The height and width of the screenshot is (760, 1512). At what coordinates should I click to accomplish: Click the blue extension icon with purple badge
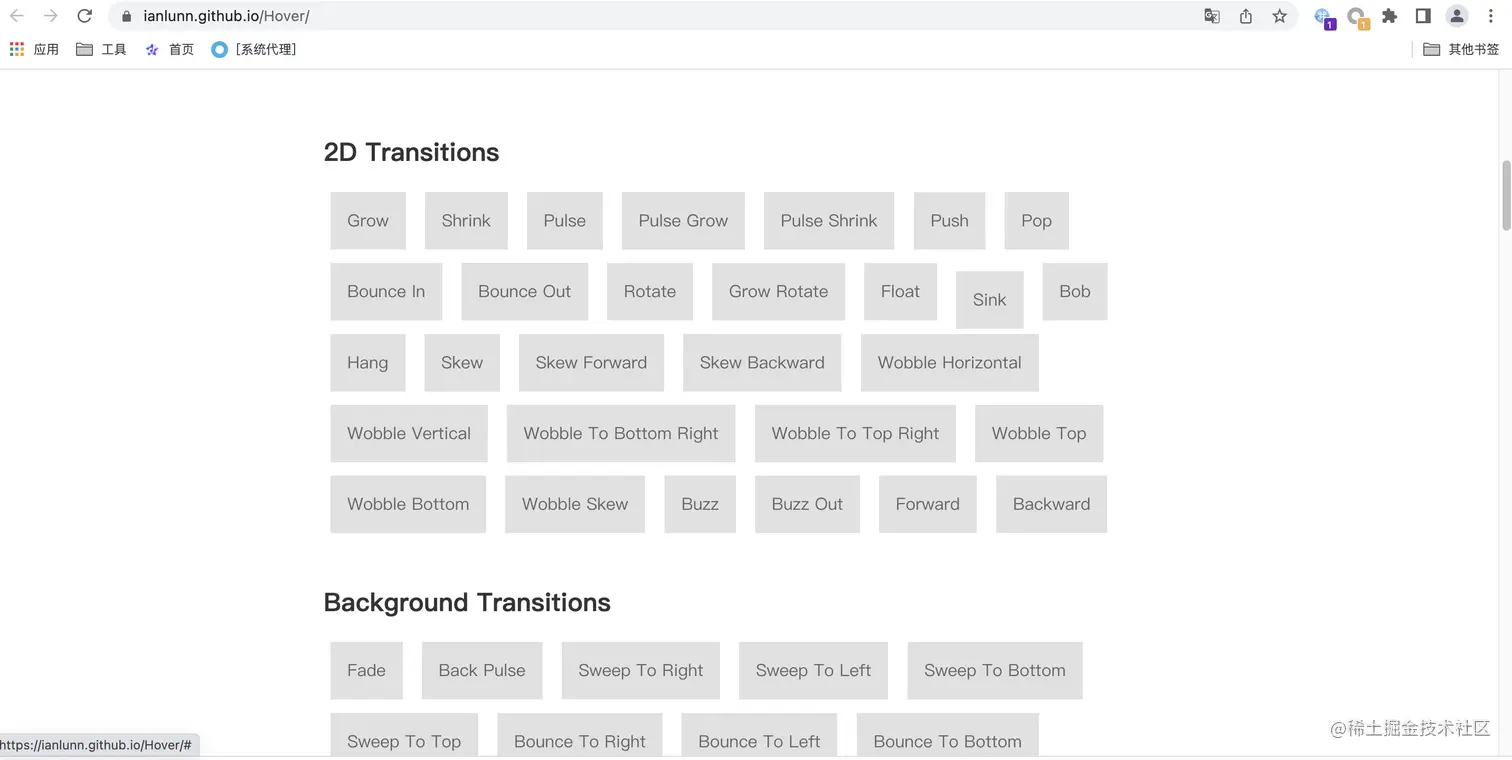[1324, 17]
